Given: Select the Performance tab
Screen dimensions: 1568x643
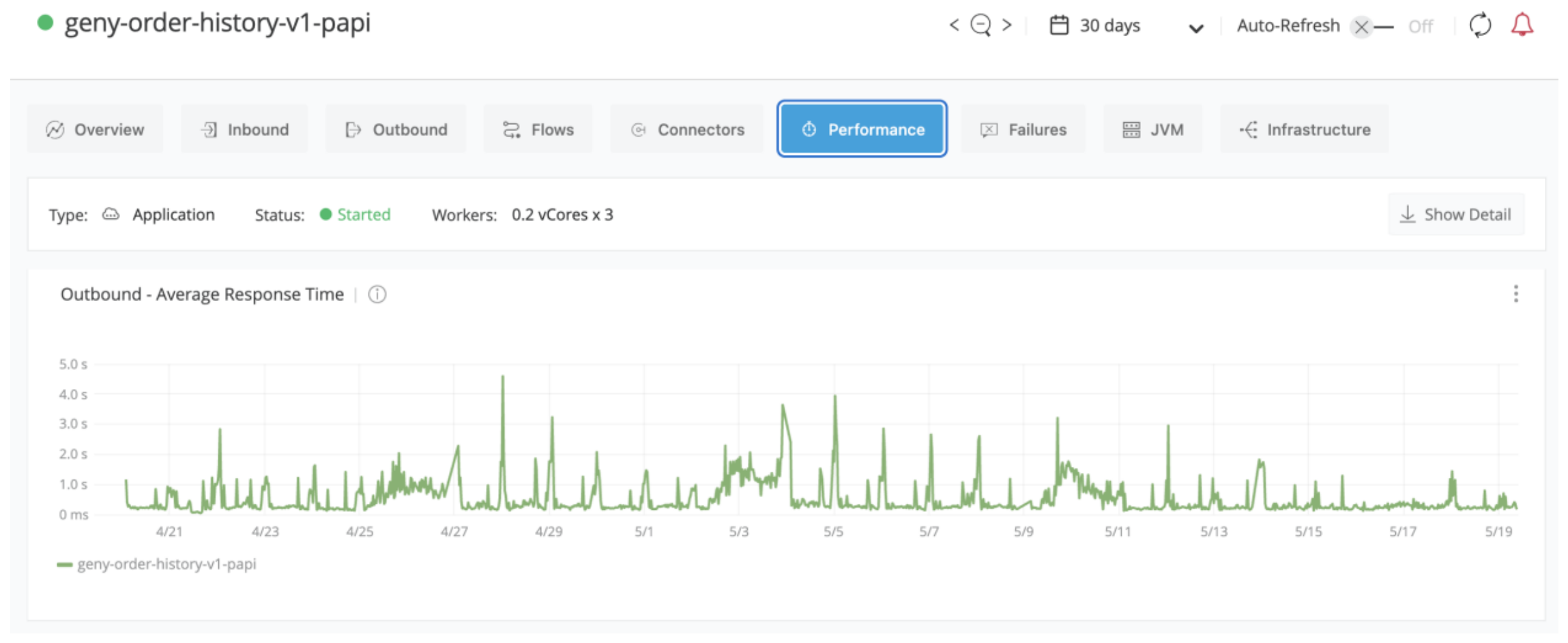Looking at the screenshot, I should (862, 129).
